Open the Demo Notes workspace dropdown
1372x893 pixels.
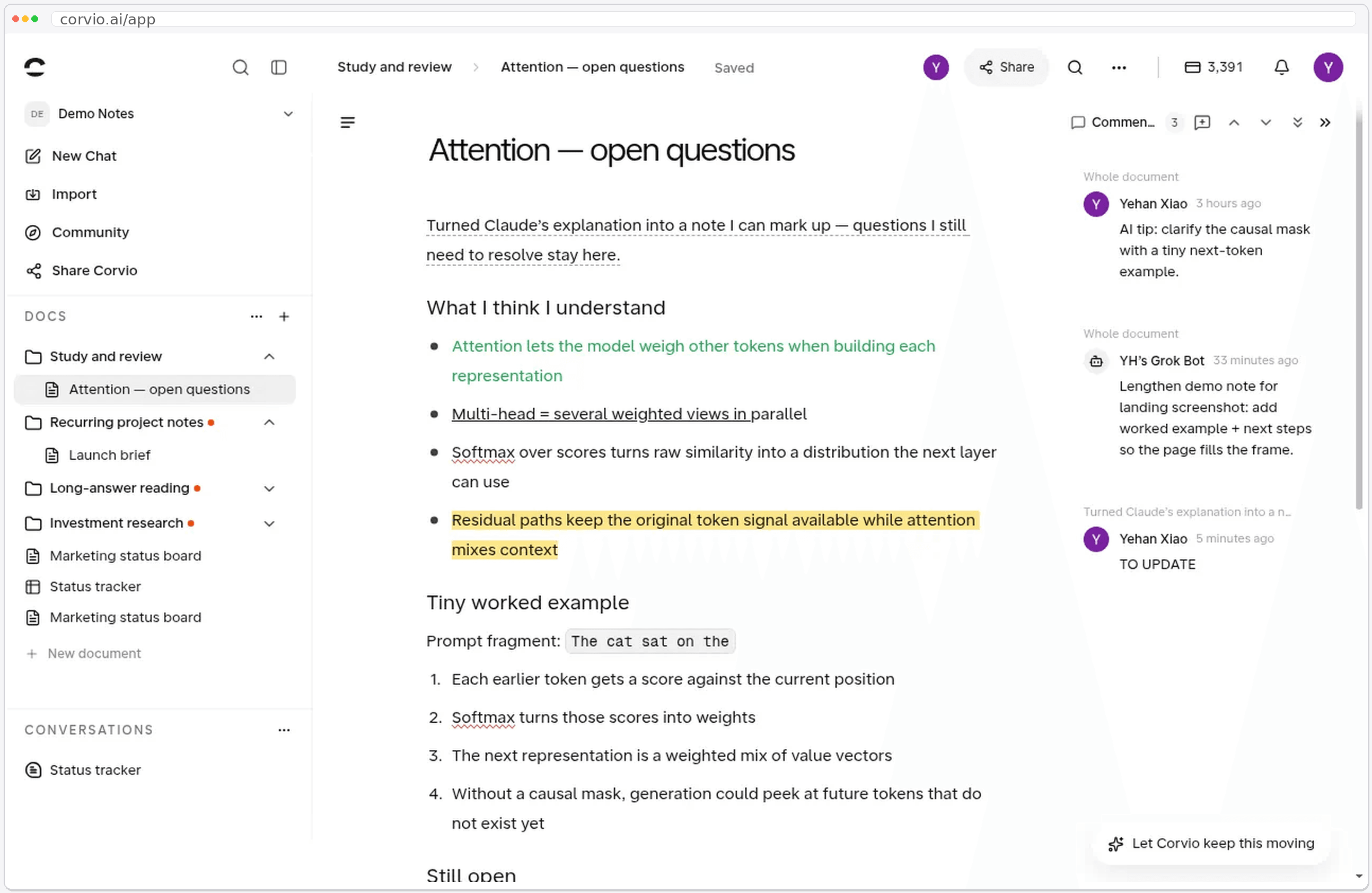pyautogui.click(x=160, y=113)
